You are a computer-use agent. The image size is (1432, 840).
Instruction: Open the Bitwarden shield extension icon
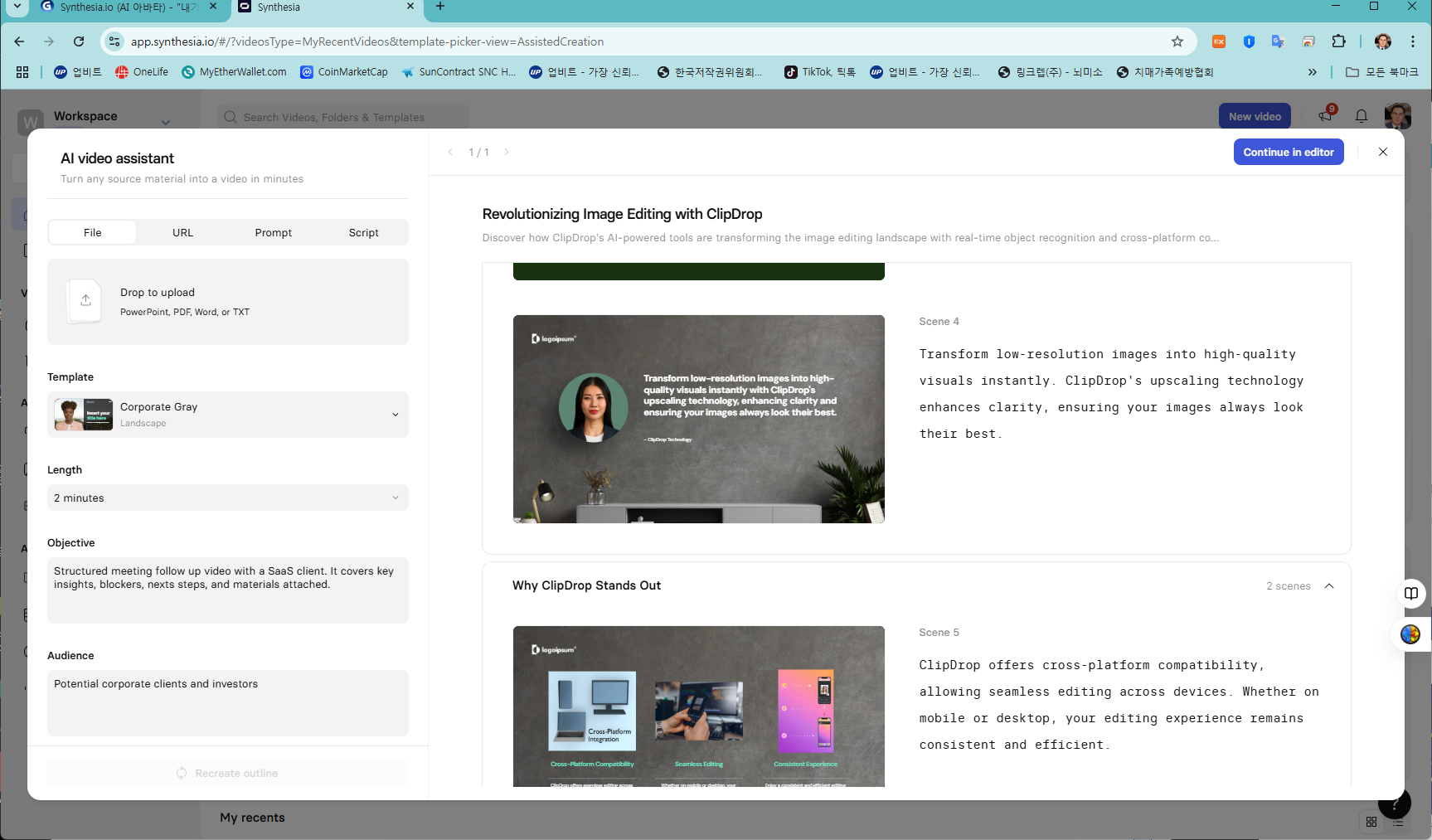point(1249,41)
